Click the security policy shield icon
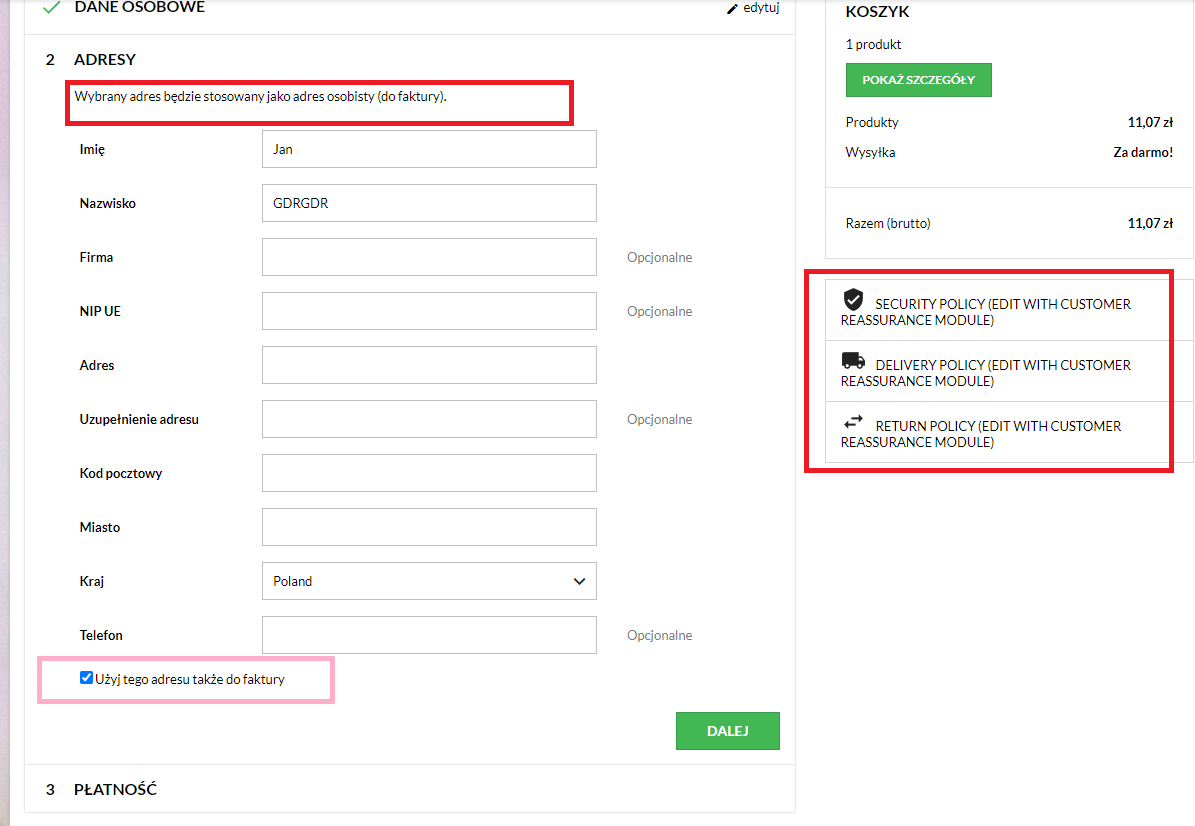1195x826 pixels. (853, 299)
